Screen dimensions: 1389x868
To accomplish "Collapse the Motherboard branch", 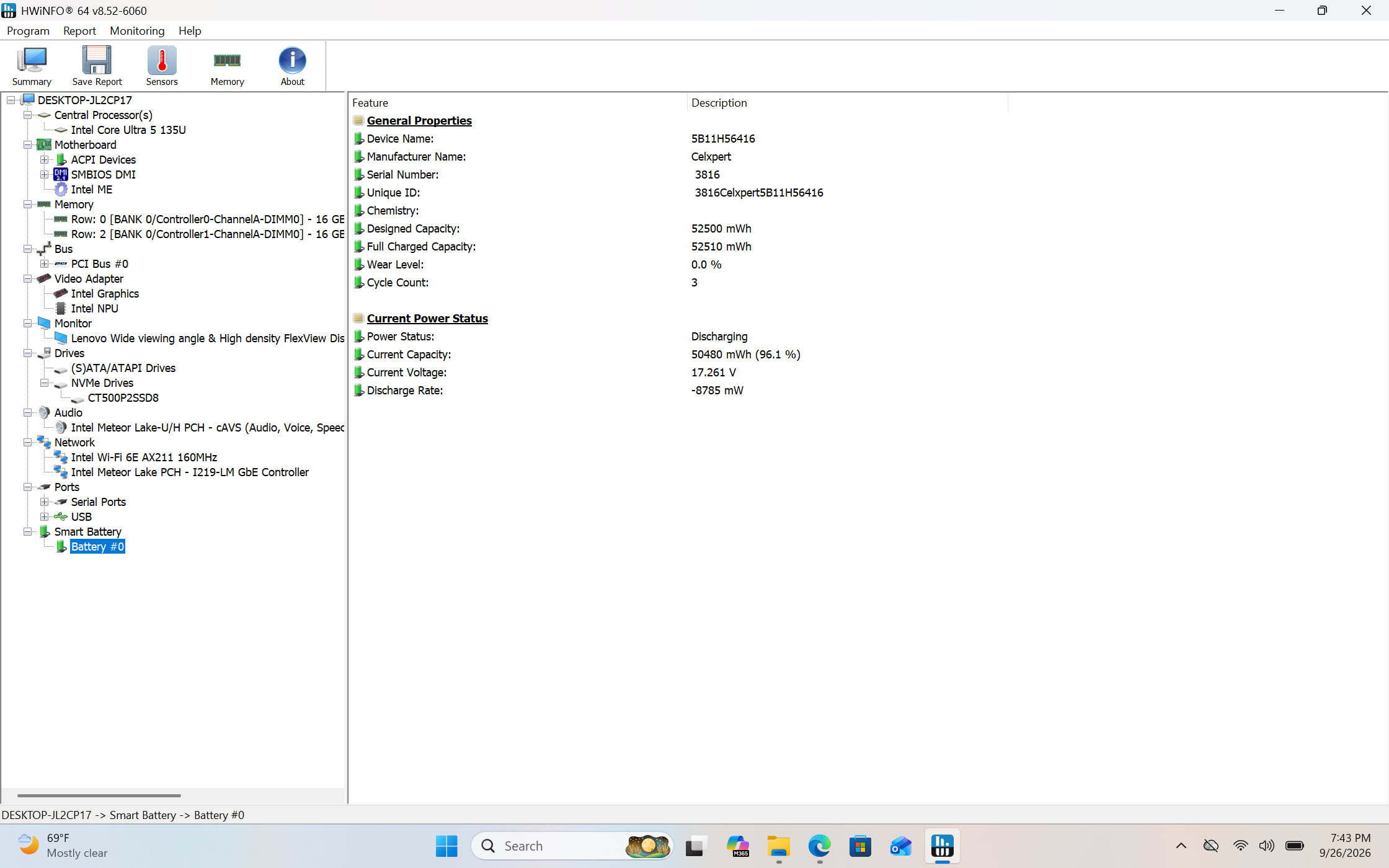I will click(28, 144).
